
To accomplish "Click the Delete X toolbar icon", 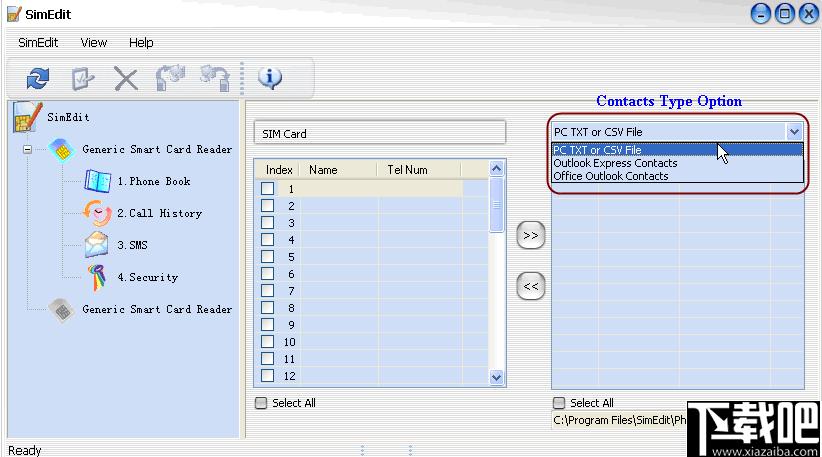I will coord(126,80).
